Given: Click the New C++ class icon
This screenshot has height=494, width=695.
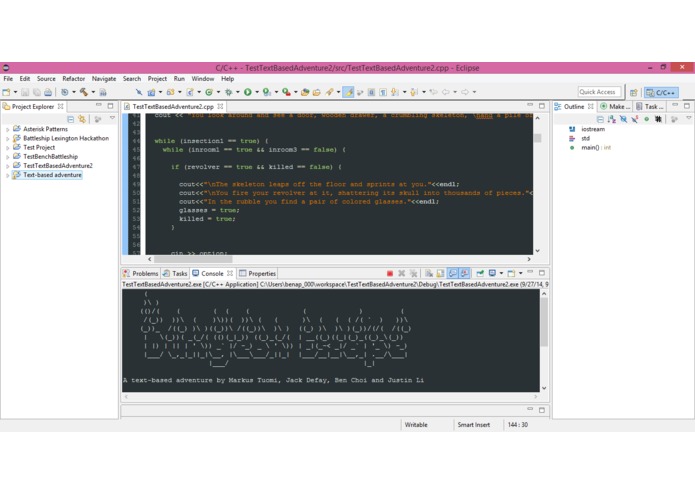Looking at the screenshot, I should [x=209, y=92].
